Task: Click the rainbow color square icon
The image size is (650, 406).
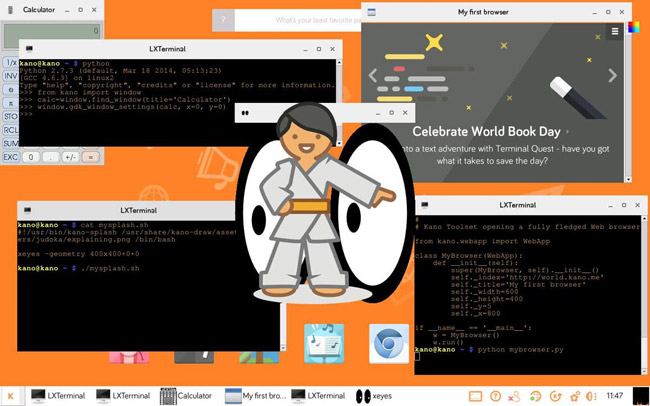Action: pyautogui.click(x=633, y=27)
